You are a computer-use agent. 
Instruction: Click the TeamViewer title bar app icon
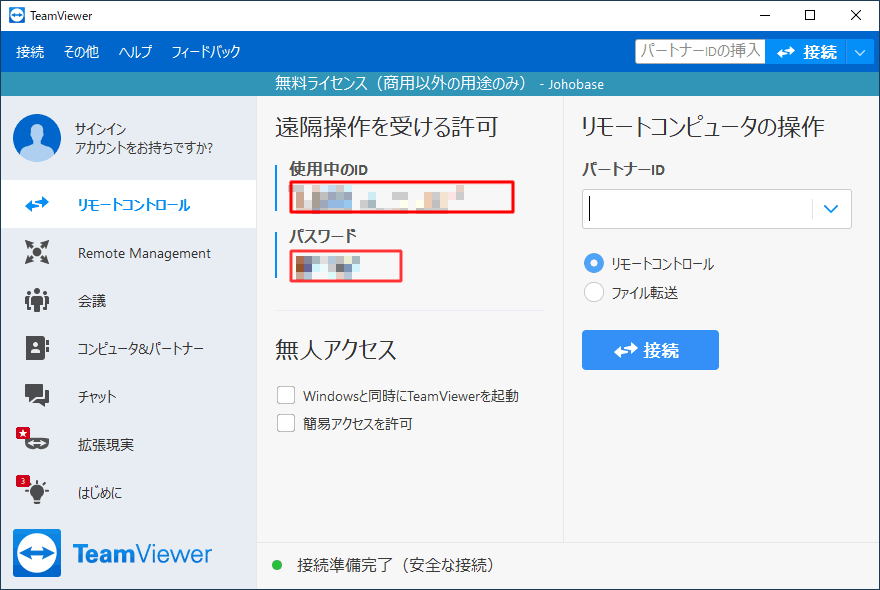[x=17, y=15]
